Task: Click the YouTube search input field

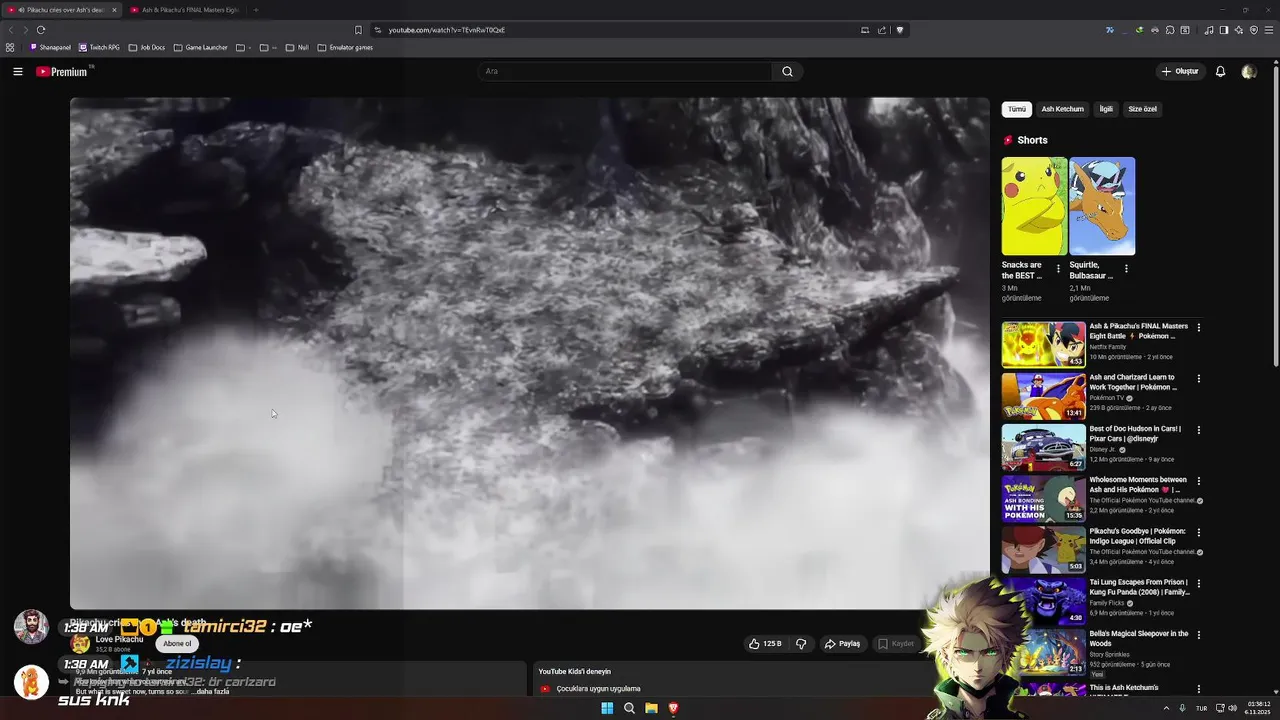Action: pyautogui.click(x=625, y=71)
